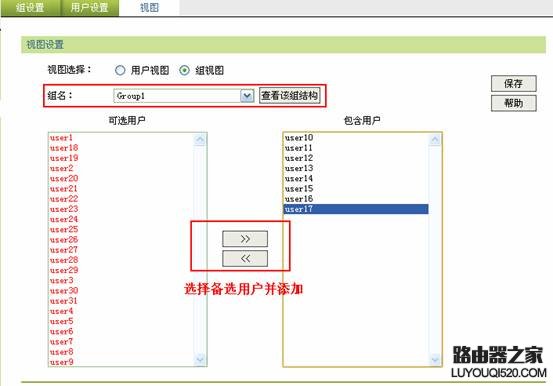Select user9 in available users list
This screenshot has height=386, width=553.
[122, 363]
